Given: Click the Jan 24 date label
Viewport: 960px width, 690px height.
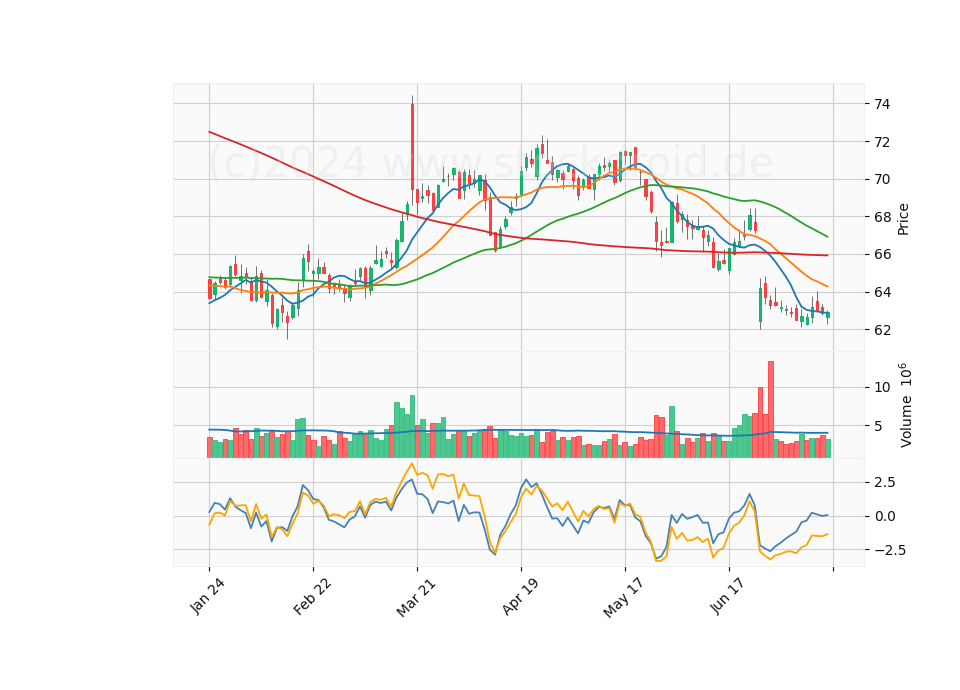Looking at the screenshot, I should [x=207, y=596].
